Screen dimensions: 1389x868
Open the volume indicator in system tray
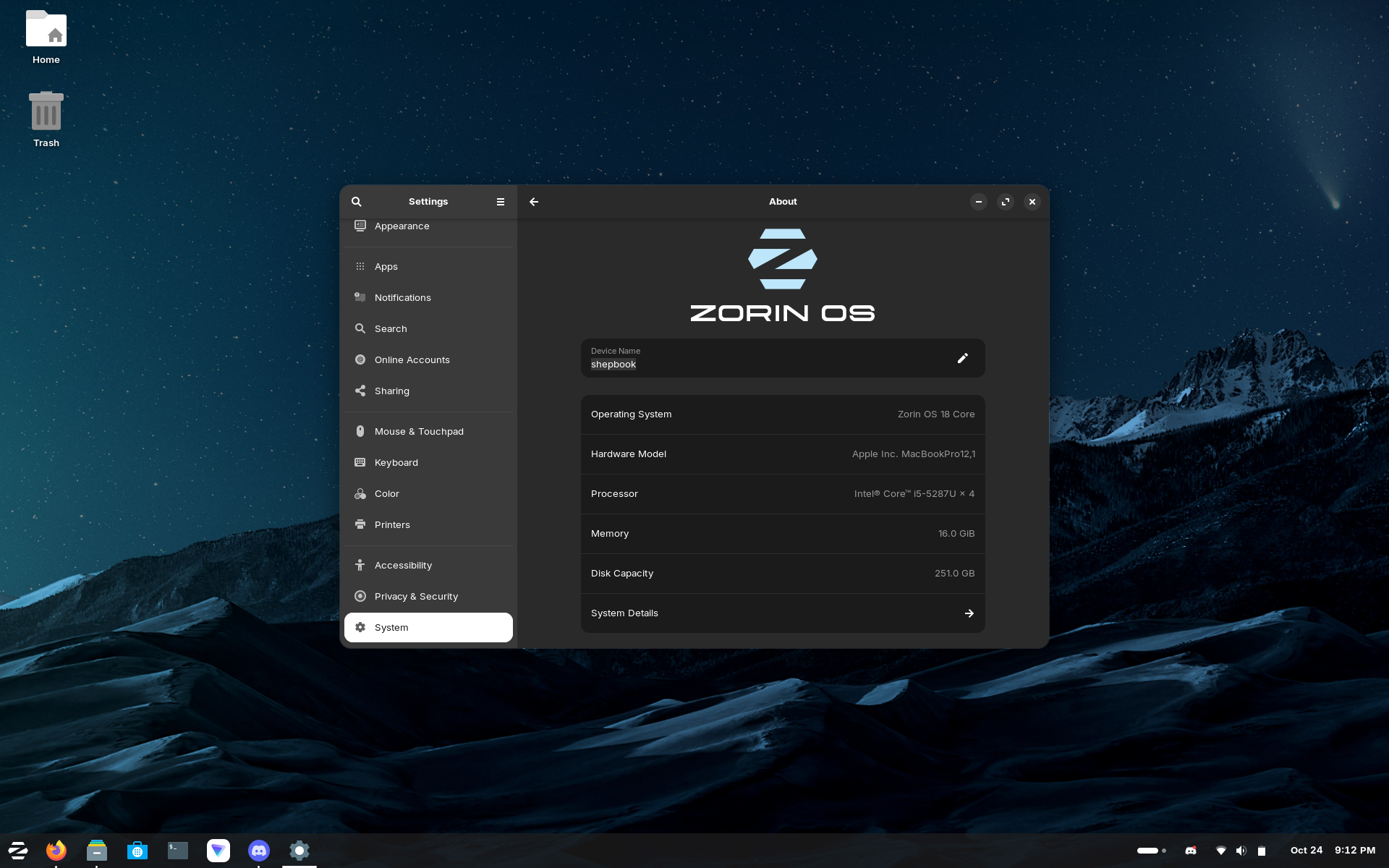click(x=1241, y=851)
